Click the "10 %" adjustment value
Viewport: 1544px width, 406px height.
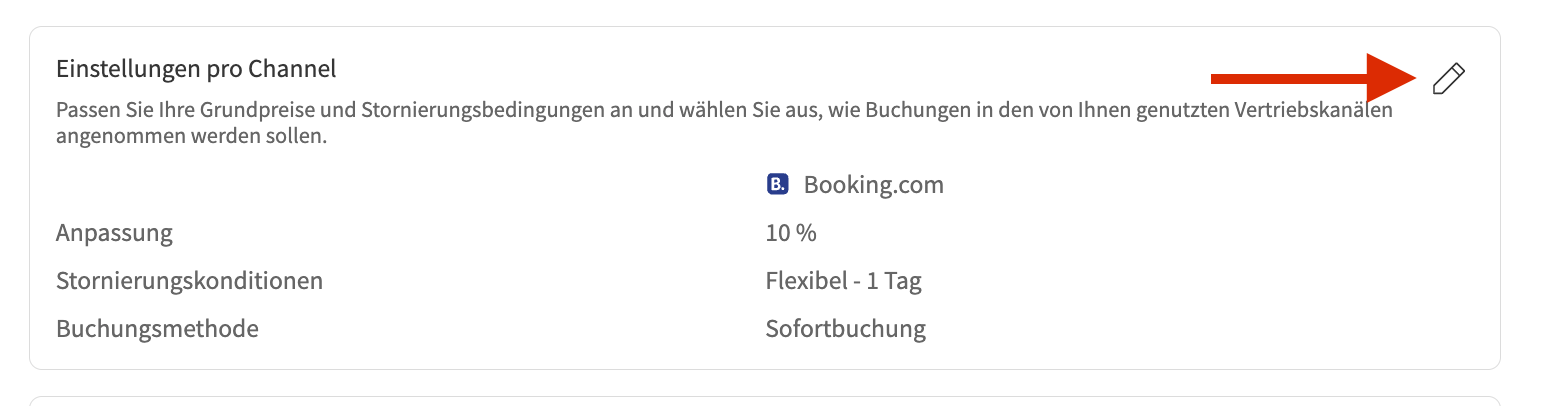[x=791, y=234]
